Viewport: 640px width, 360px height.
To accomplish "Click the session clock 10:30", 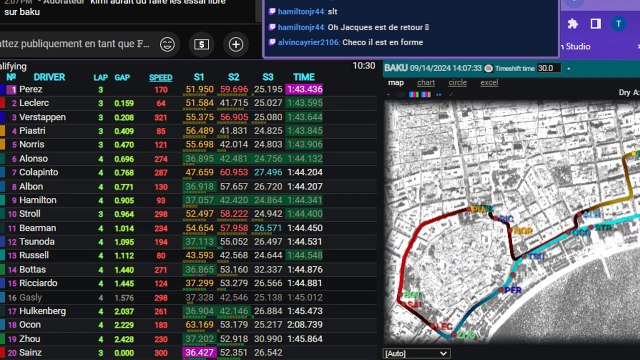I will pyautogui.click(x=364, y=66).
